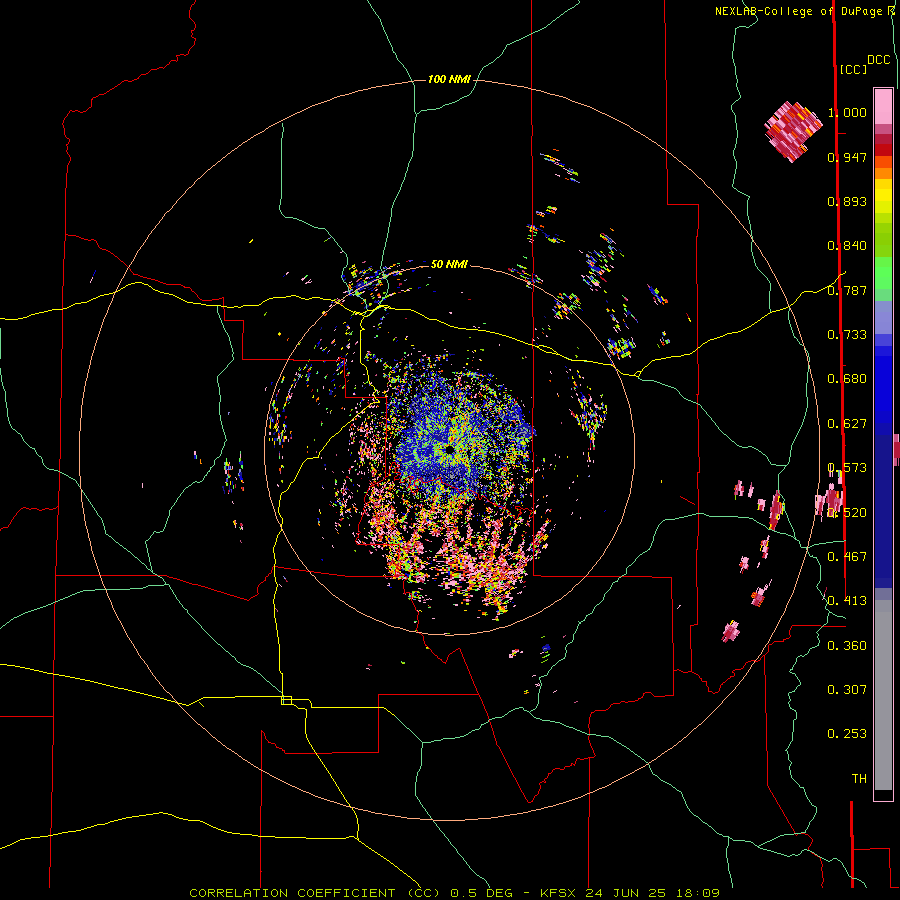Click the pink-red diamond echo in the upper right

tap(793, 131)
